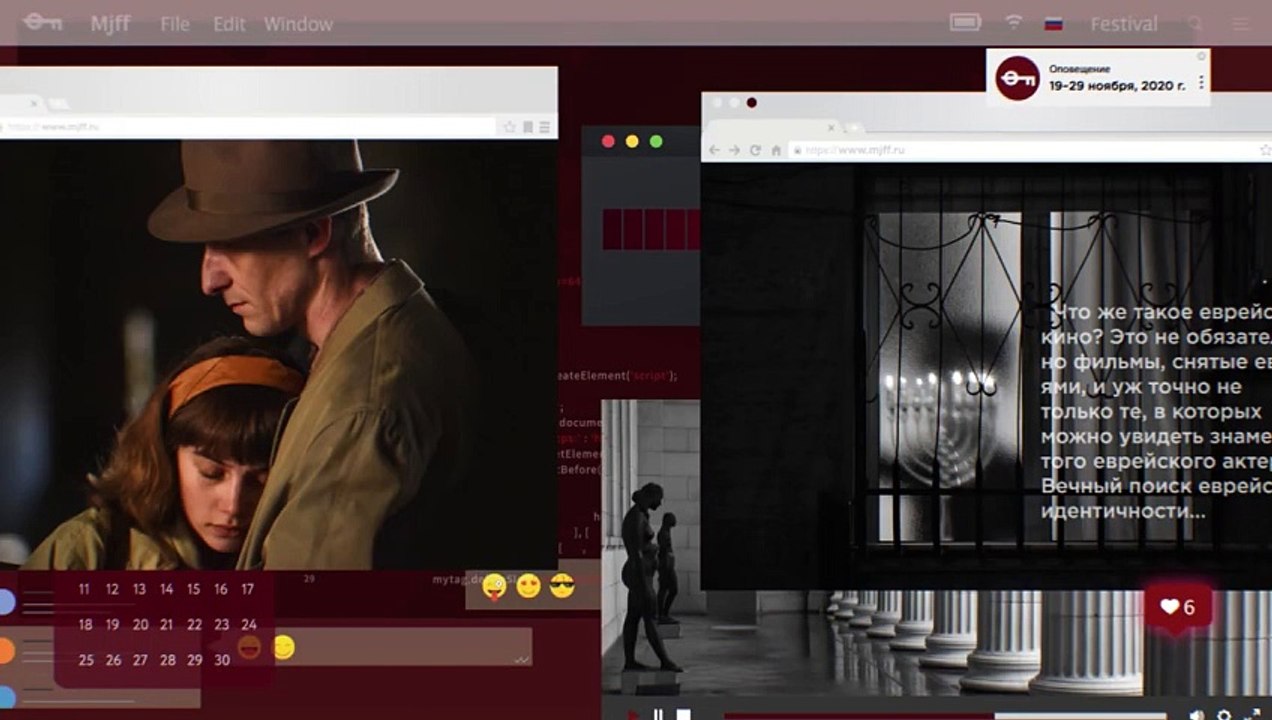The height and width of the screenshot is (720, 1272).
Task: Open the search magnifier in menu bar
Action: (1195, 23)
